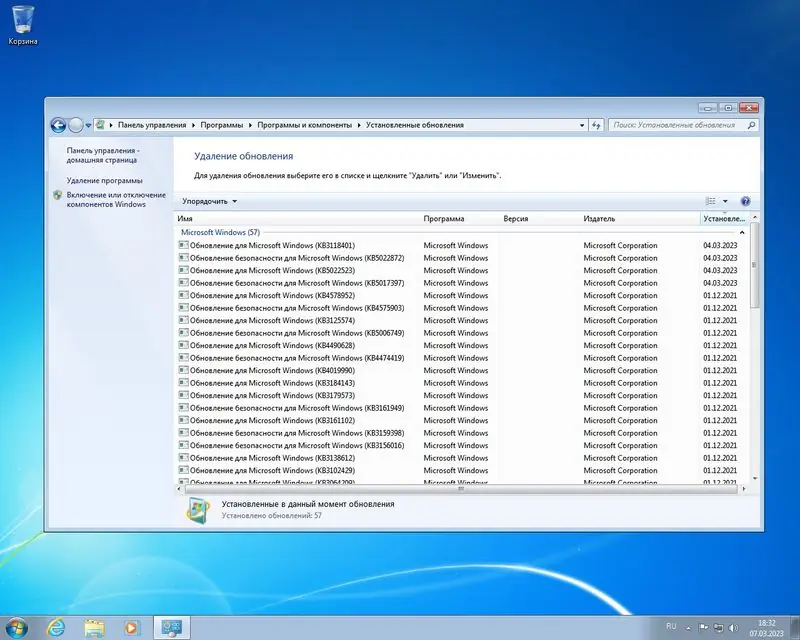Open the Упорядочить menu

[x=209, y=201]
